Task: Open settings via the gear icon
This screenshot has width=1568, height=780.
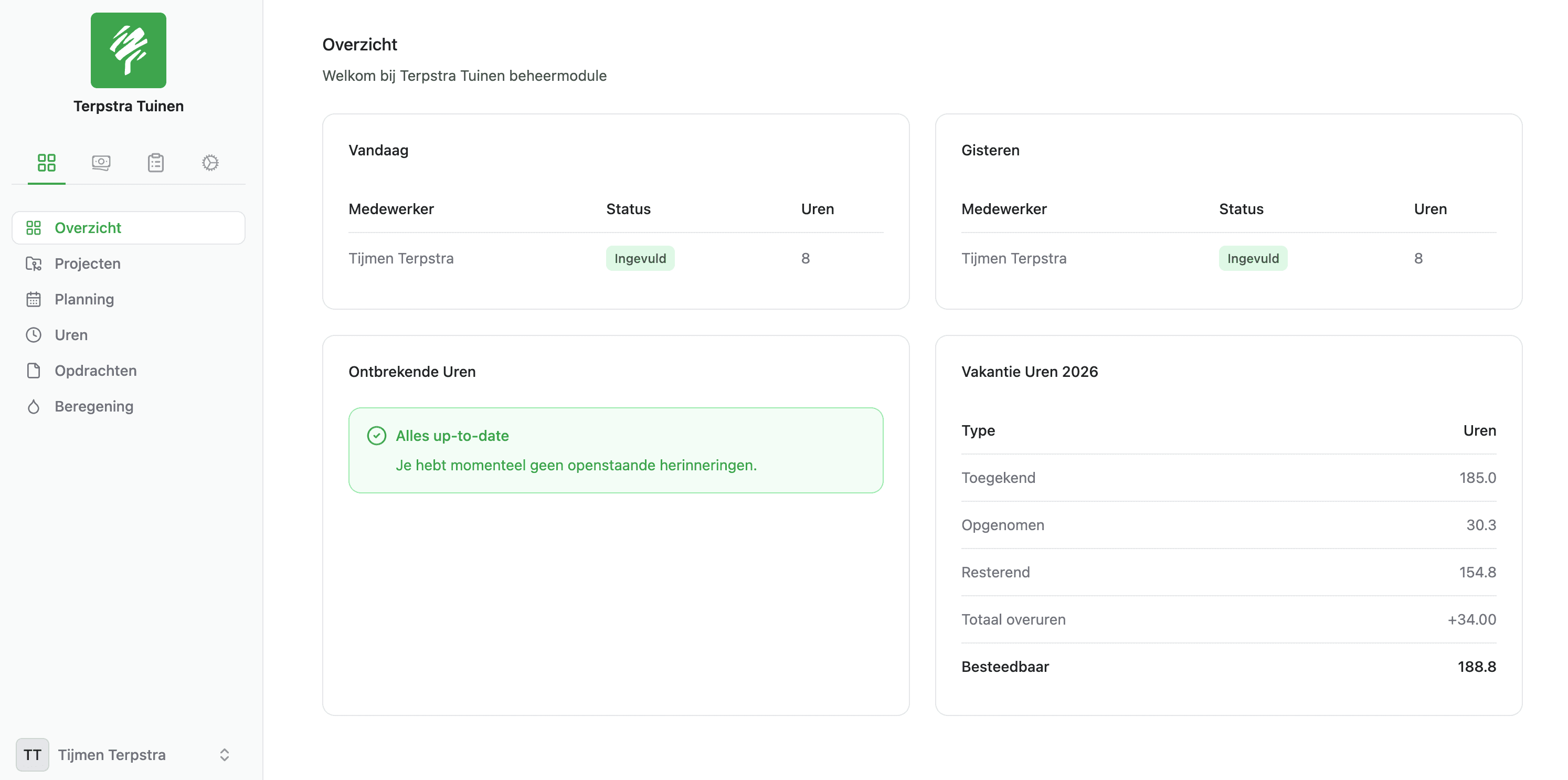Action: click(x=210, y=163)
